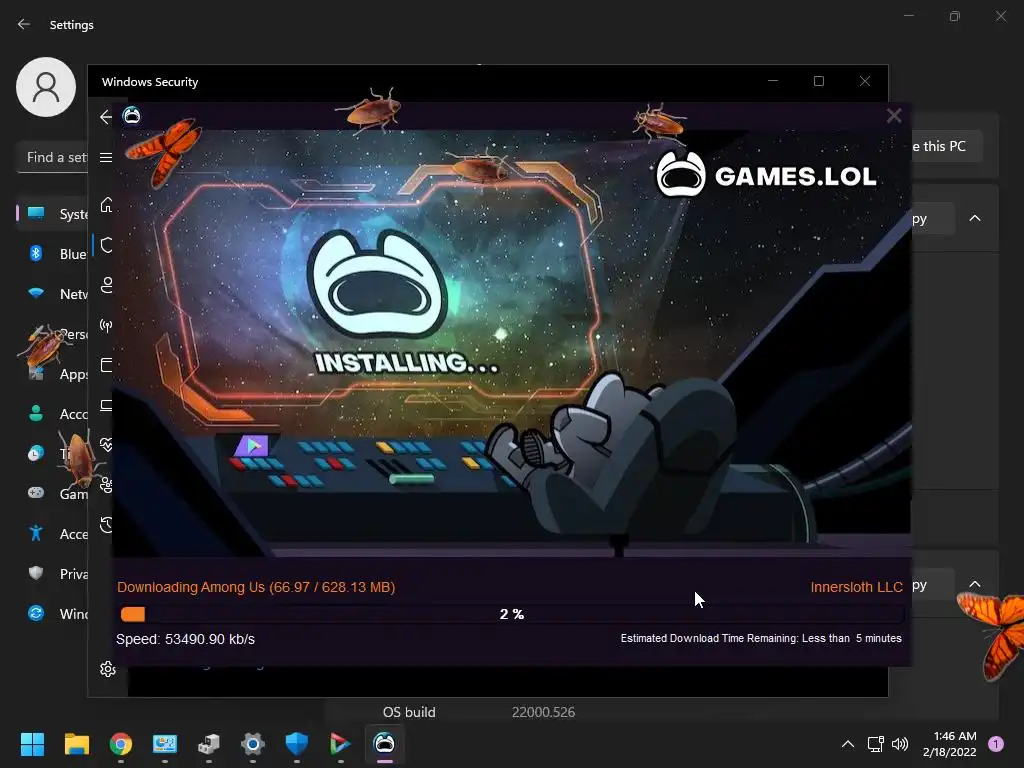1024x768 pixels.
Task: Open Protection history icon in Windows Security
Action: (106, 524)
